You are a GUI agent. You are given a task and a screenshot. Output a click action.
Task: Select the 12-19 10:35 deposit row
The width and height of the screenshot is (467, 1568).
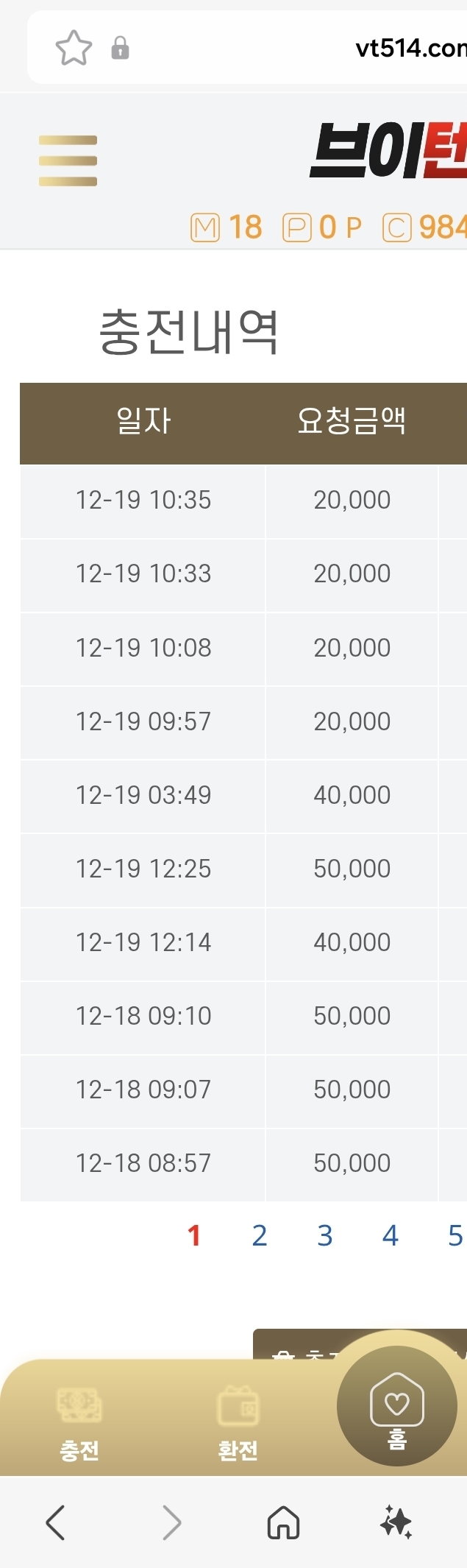click(143, 501)
